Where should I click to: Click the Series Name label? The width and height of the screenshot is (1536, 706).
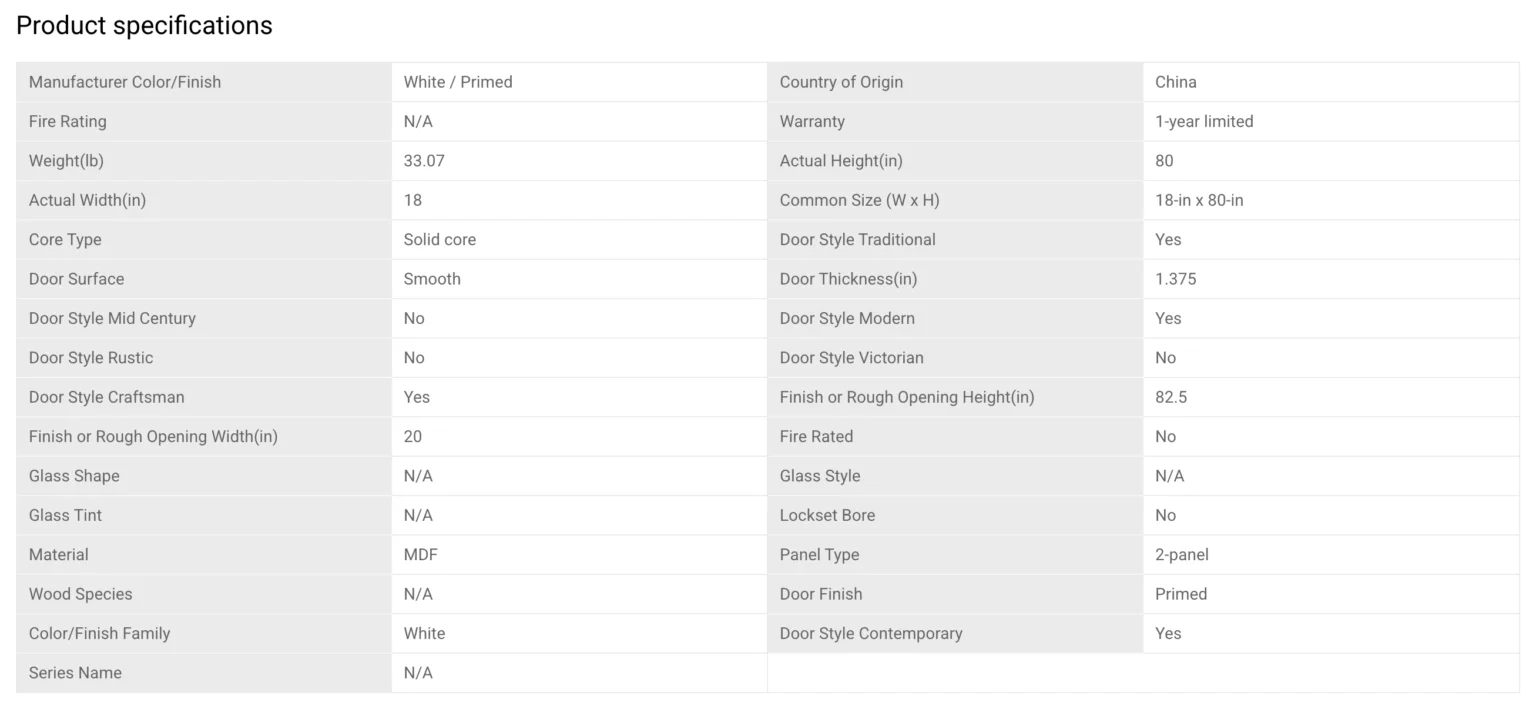point(75,673)
